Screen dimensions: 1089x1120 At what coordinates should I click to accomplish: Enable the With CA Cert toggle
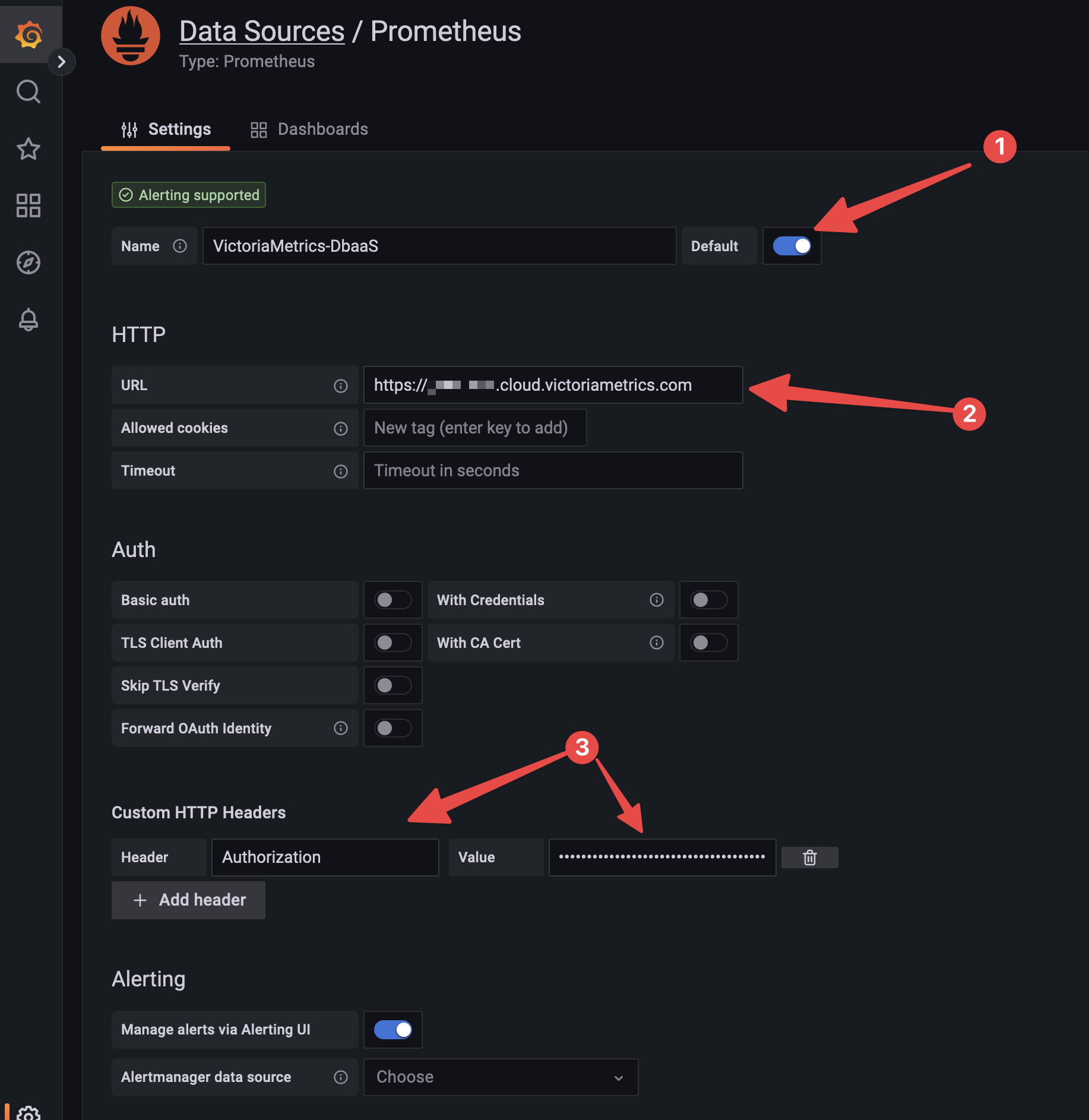pos(709,643)
